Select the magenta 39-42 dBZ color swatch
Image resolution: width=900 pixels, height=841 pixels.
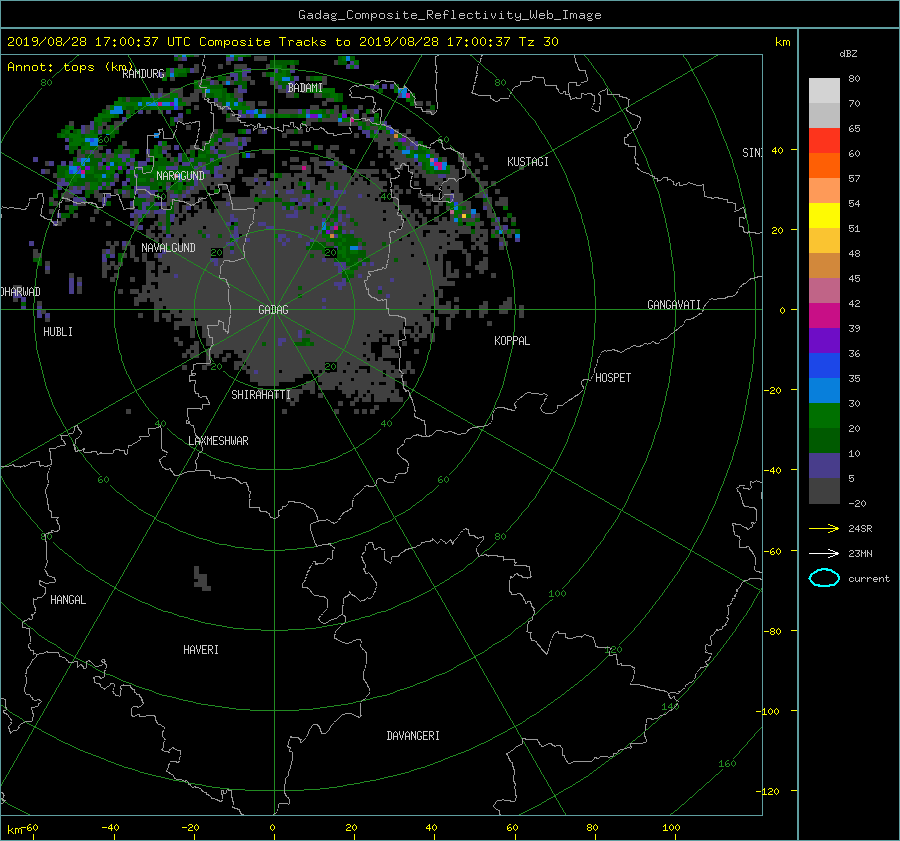click(824, 315)
